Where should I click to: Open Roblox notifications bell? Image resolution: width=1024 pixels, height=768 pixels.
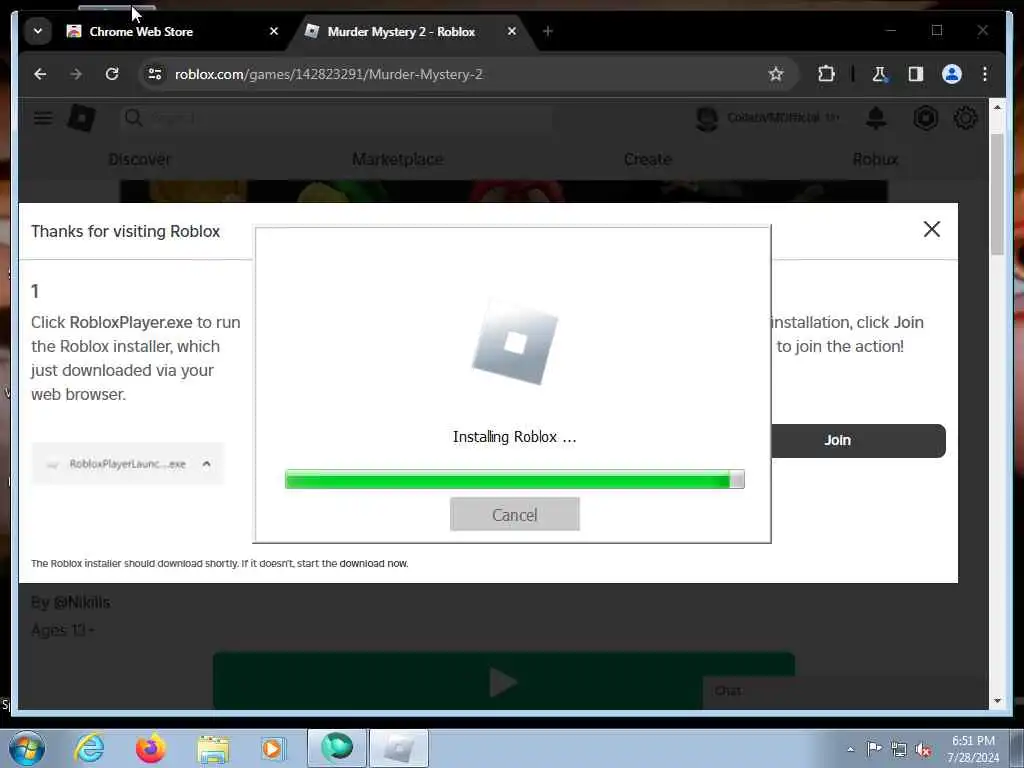(876, 118)
